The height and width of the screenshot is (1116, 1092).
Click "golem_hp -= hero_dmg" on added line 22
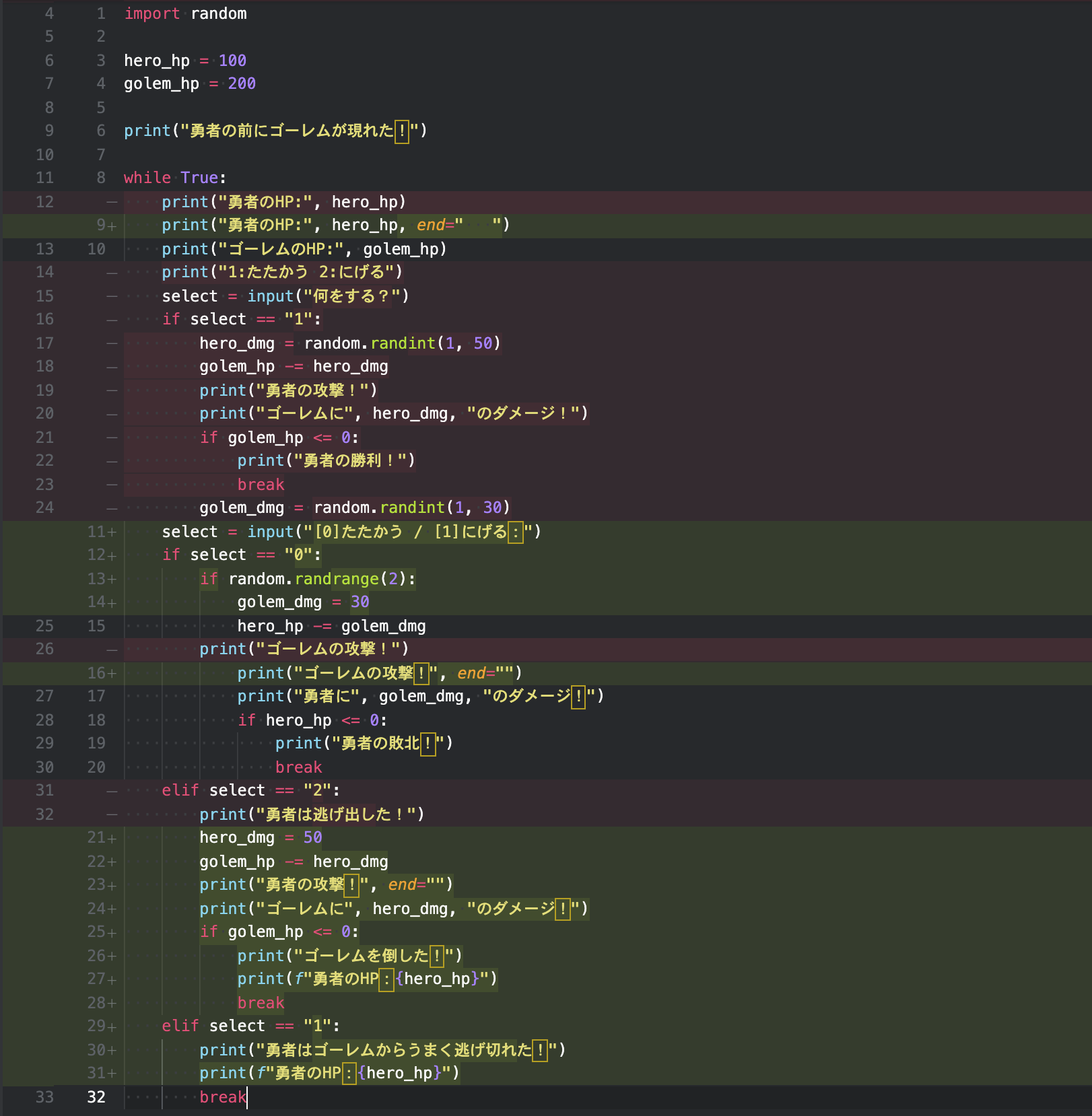point(294,862)
